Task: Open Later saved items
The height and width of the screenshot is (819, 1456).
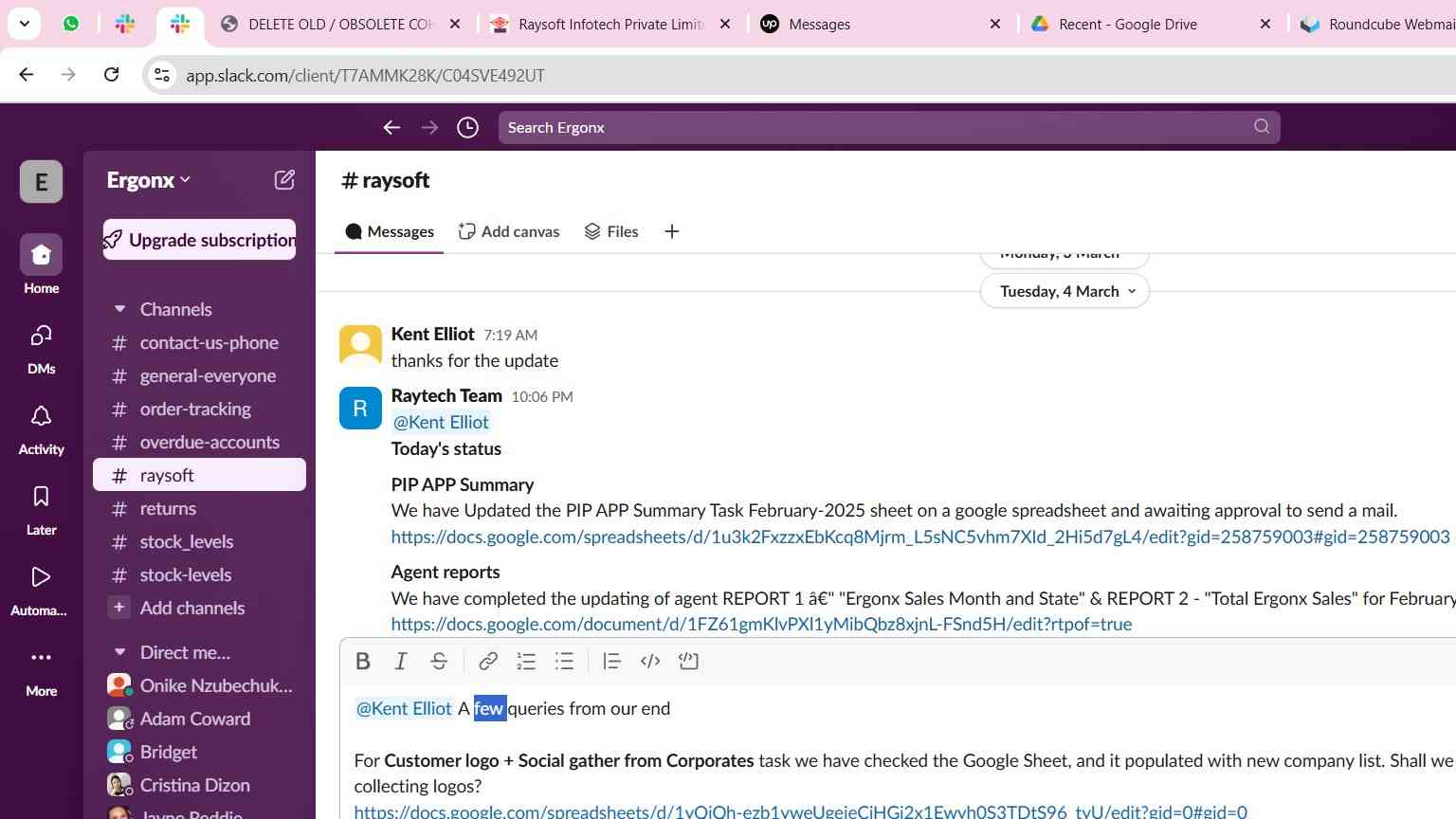Action: pyautogui.click(x=42, y=510)
